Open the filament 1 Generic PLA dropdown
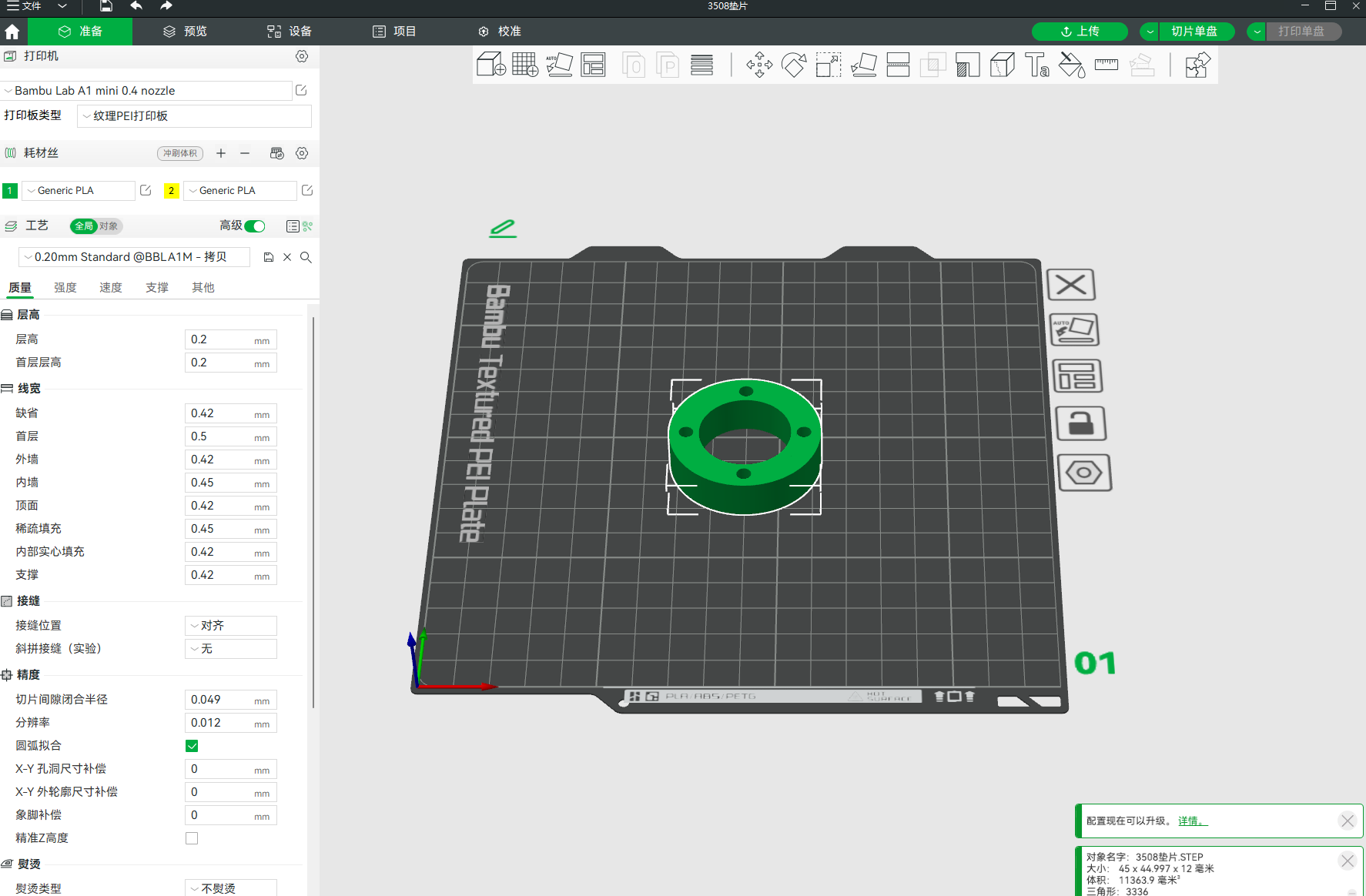The width and height of the screenshot is (1366, 896). point(79,191)
